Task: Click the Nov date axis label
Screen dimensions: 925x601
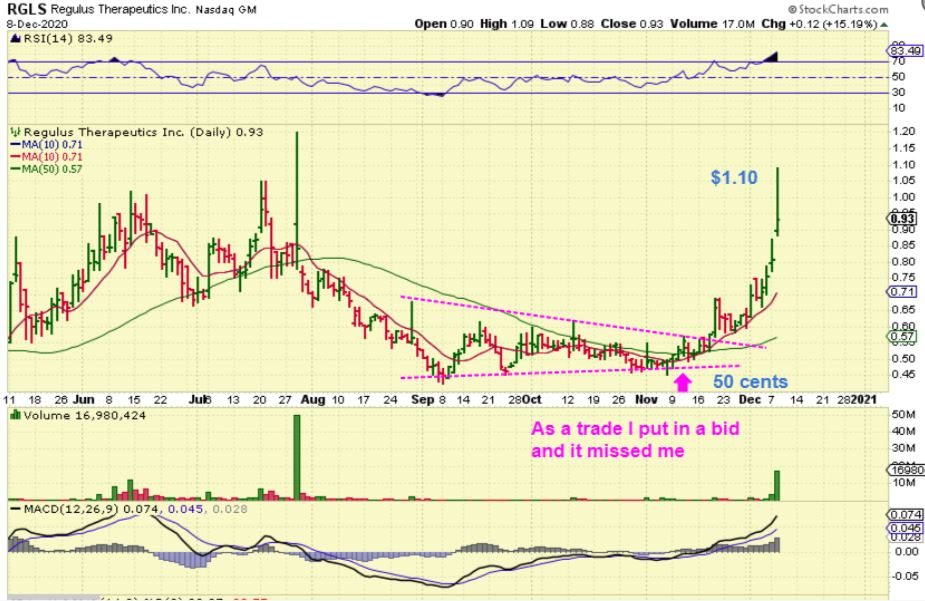Action: click(x=647, y=399)
